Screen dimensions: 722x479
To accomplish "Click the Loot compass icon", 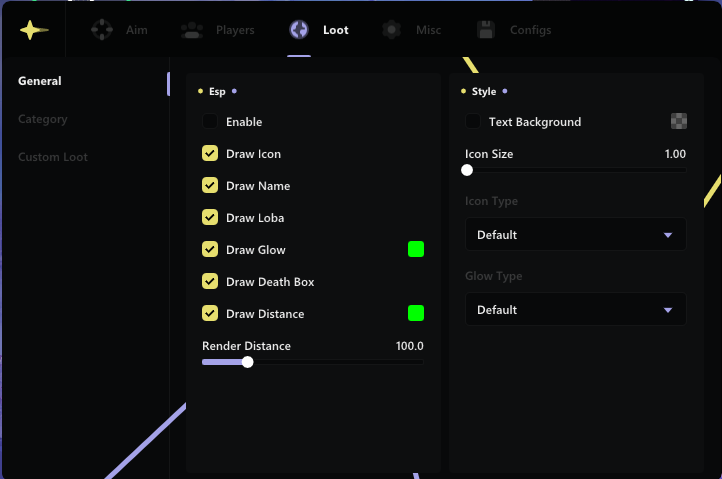I will coord(299,30).
